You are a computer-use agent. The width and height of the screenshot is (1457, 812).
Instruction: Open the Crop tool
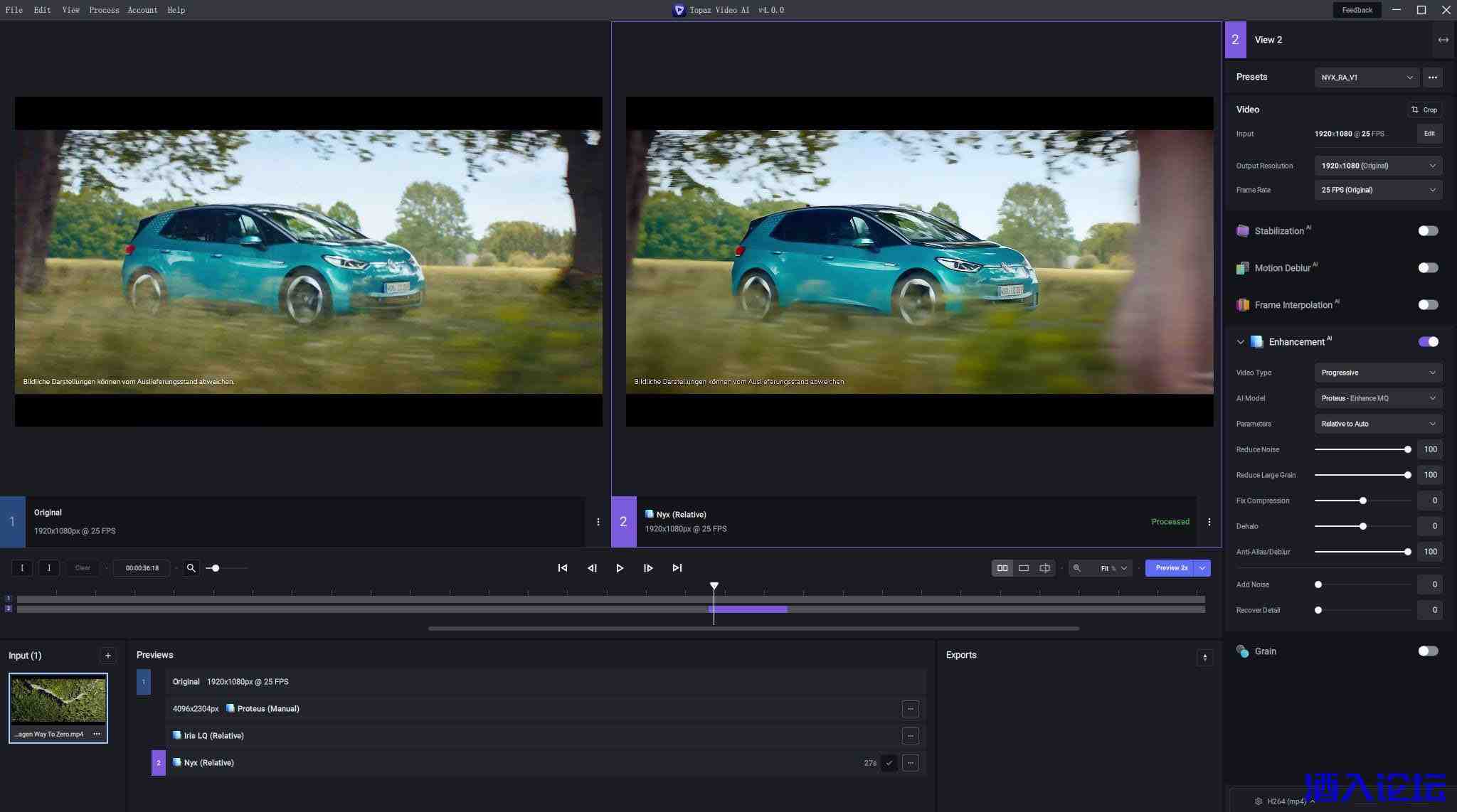1424,109
